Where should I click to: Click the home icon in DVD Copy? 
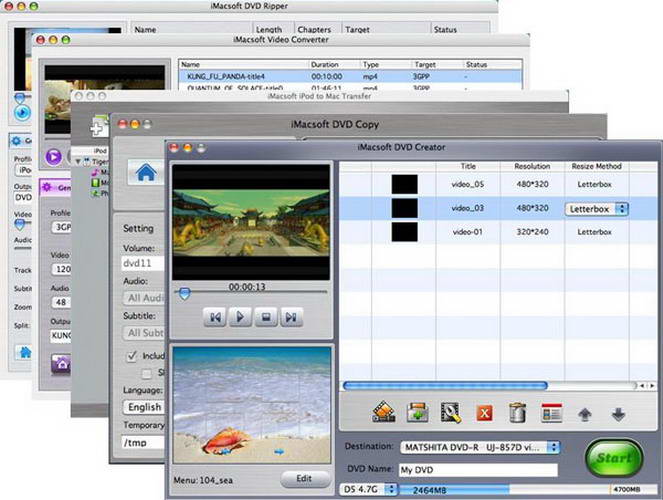pos(146,172)
